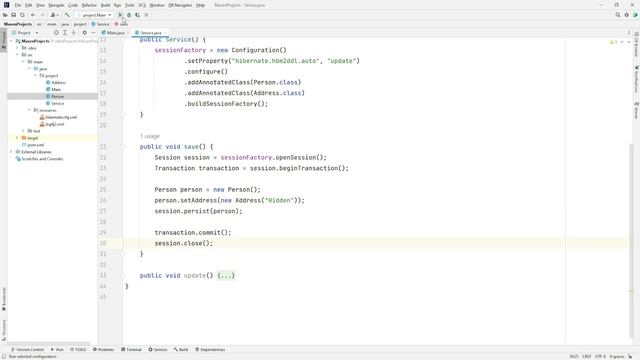Hide the Project tool window
This screenshot has width=640, height=360.
(93, 33)
